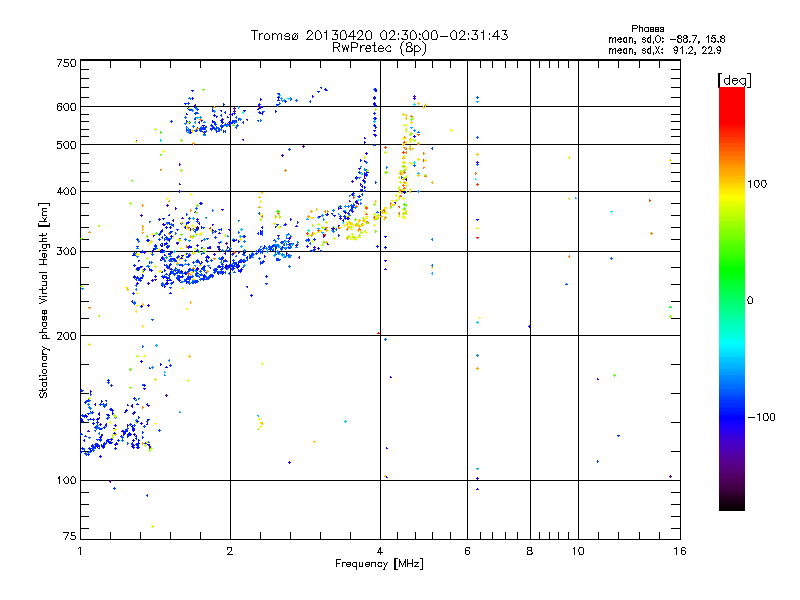
Task: Click the 'mean, sd,O: -88.7, 15.8' statistics line
Action: pyautogui.click(x=666, y=39)
